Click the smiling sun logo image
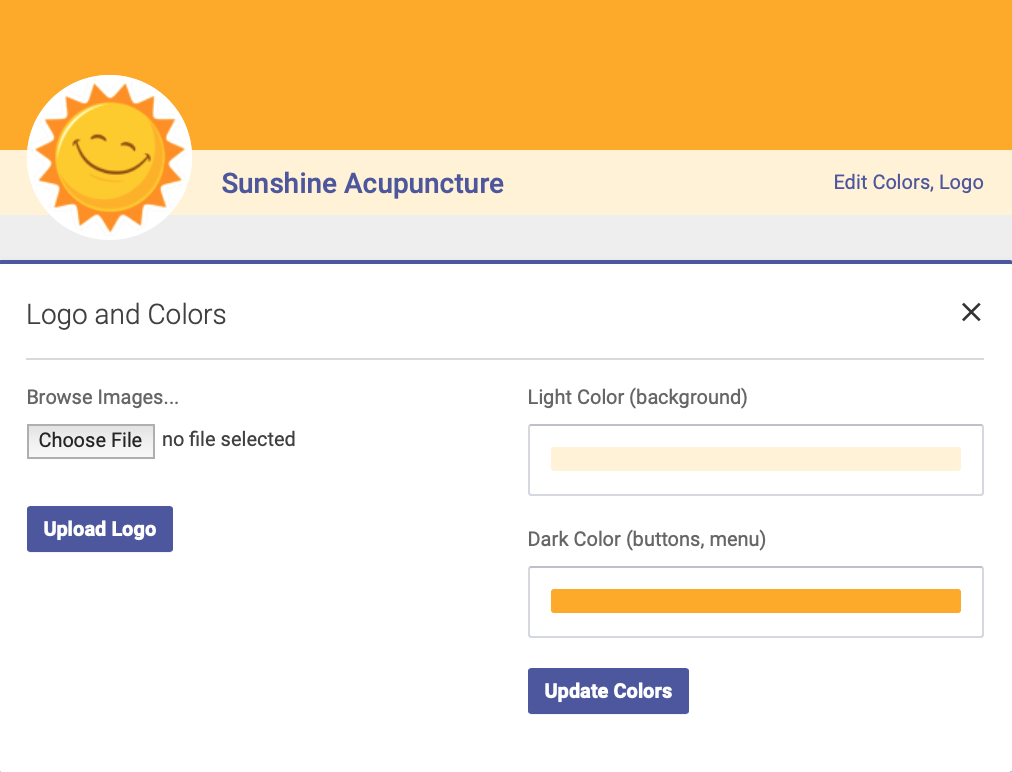1012x772 pixels. coord(110,157)
